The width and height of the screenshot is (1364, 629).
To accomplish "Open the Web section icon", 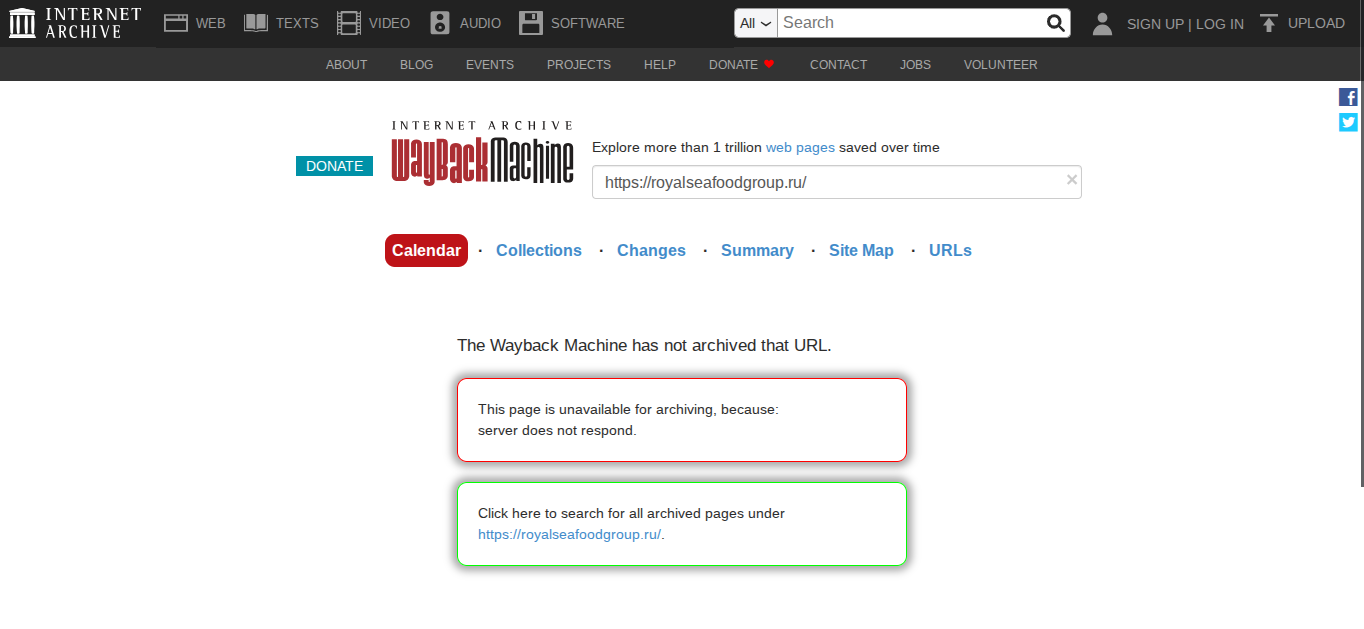I will pyautogui.click(x=176, y=23).
